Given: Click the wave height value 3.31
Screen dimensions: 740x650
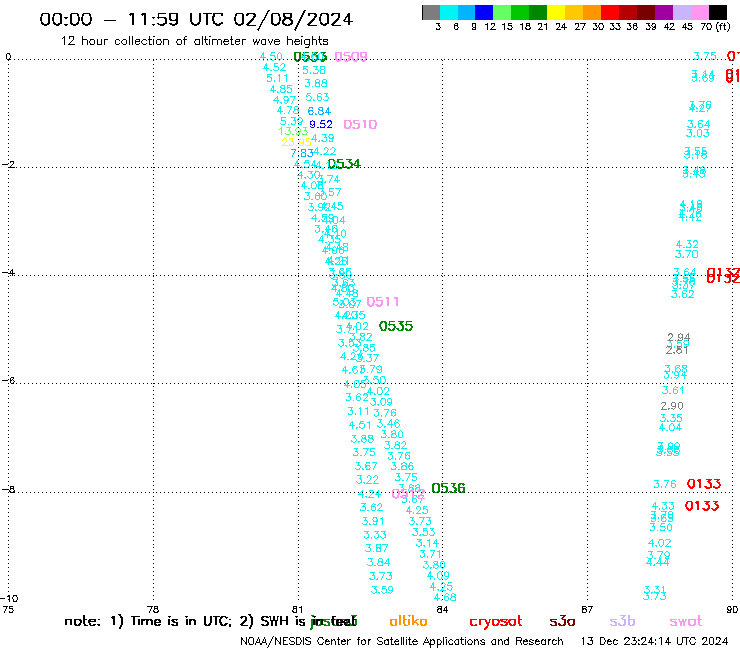Looking at the screenshot, I should coord(655,590).
